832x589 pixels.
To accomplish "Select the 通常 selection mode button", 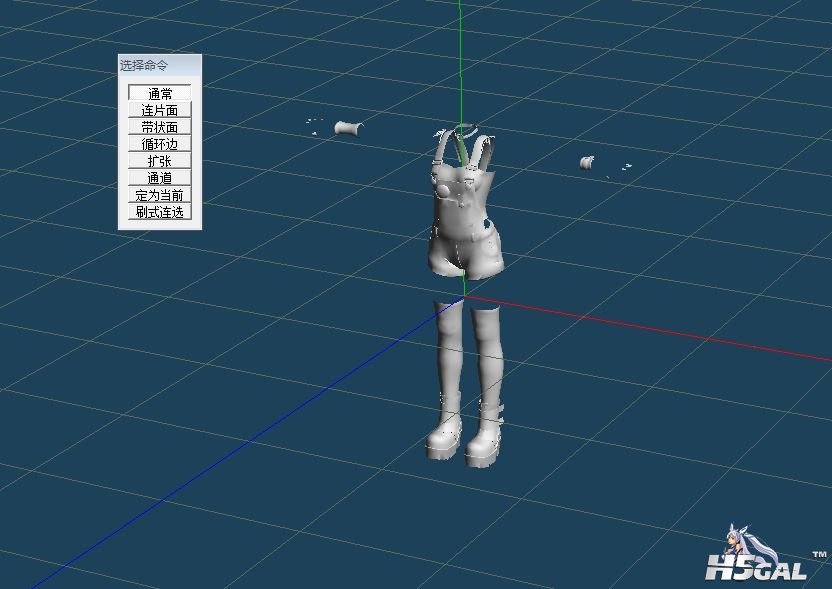I will point(160,93).
